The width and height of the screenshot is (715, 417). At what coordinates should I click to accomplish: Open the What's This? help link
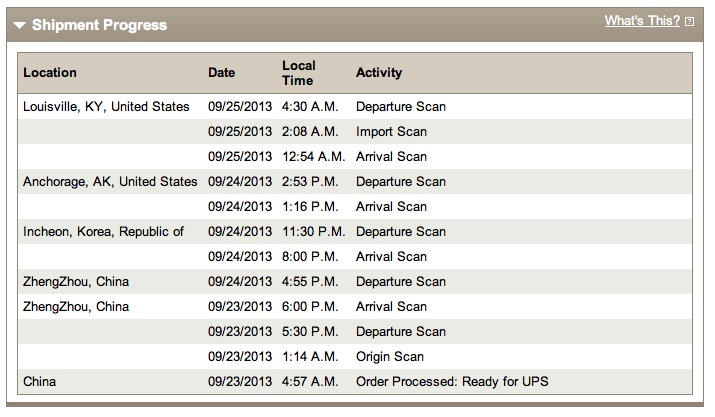642,21
